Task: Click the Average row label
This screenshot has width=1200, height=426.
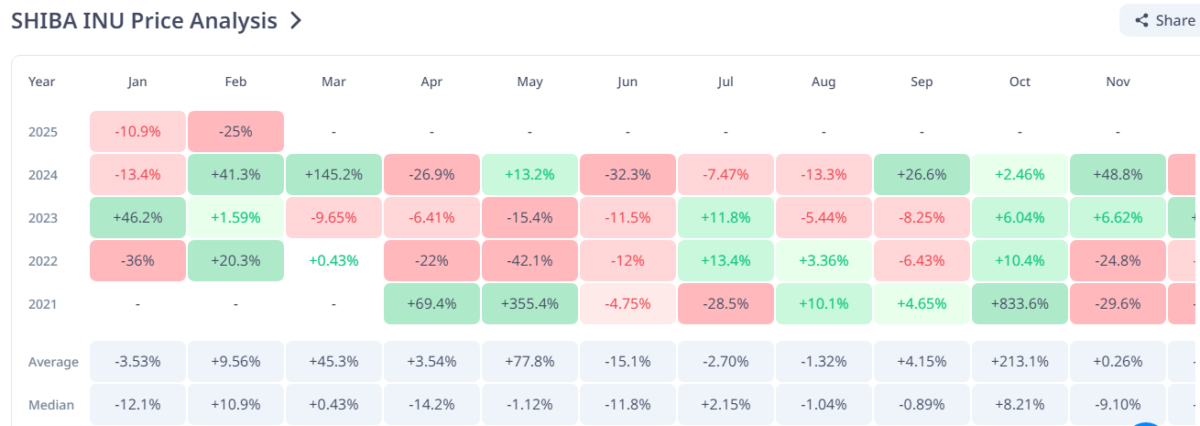Action: click(x=51, y=361)
